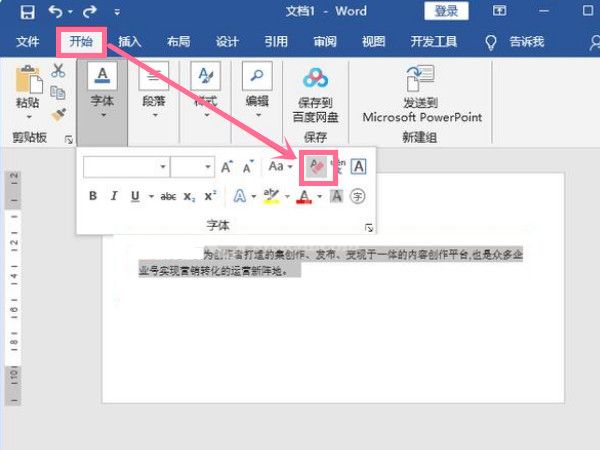
Task: Click 发送到 Microsoft PowerPoint button
Action: (422, 94)
